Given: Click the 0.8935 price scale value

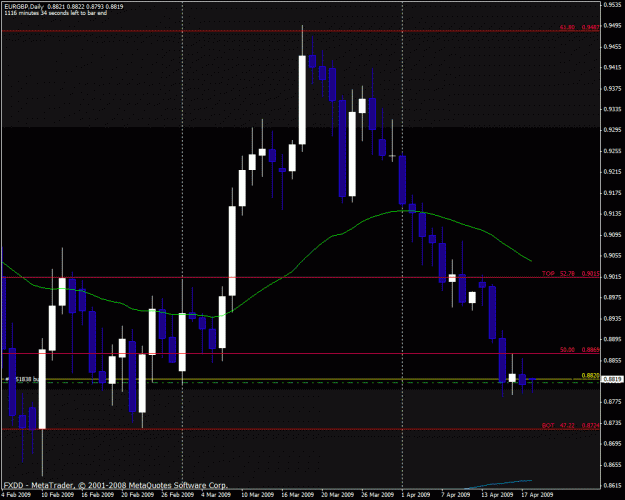Looking at the screenshot, I should tap(613, 318).
